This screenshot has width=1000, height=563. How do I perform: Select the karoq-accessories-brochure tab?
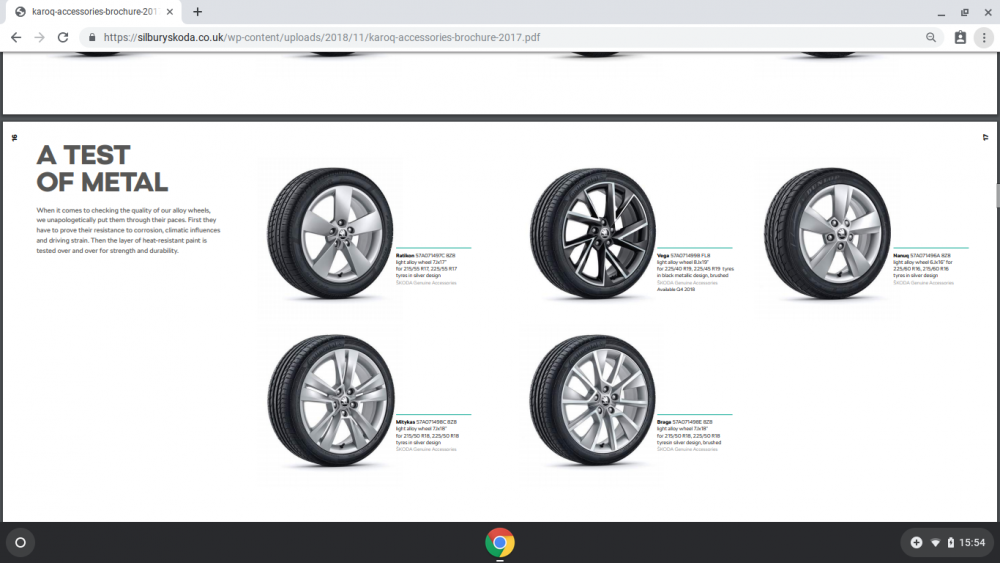(94, 11)
